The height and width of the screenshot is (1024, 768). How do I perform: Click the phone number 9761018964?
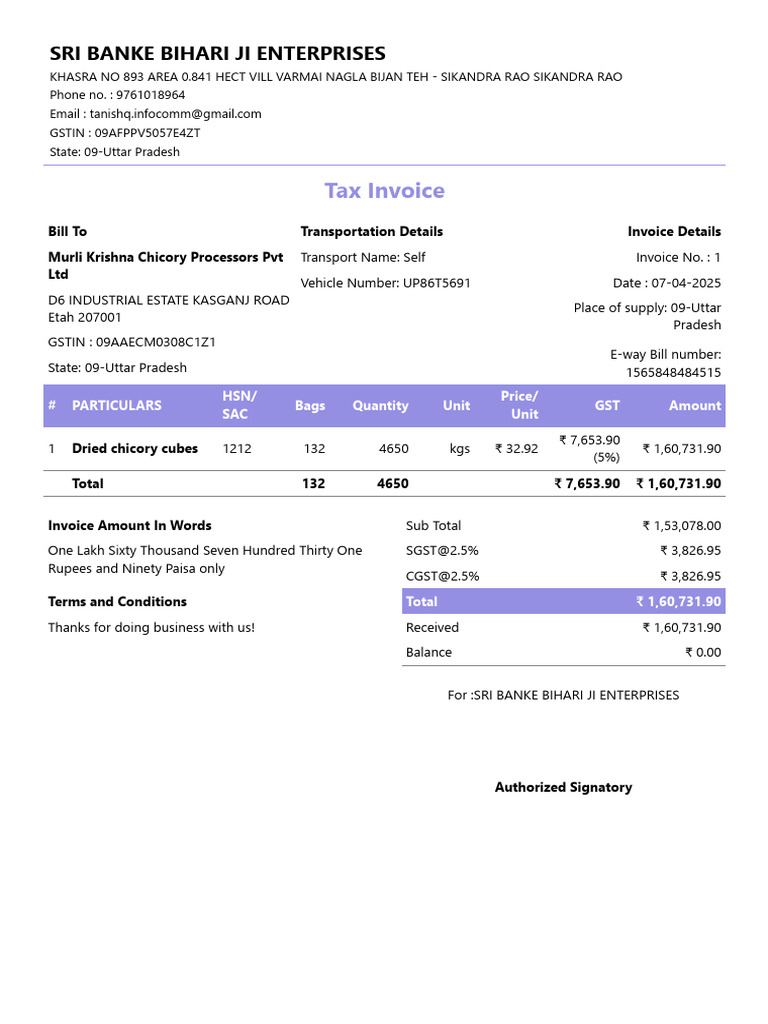150,95
